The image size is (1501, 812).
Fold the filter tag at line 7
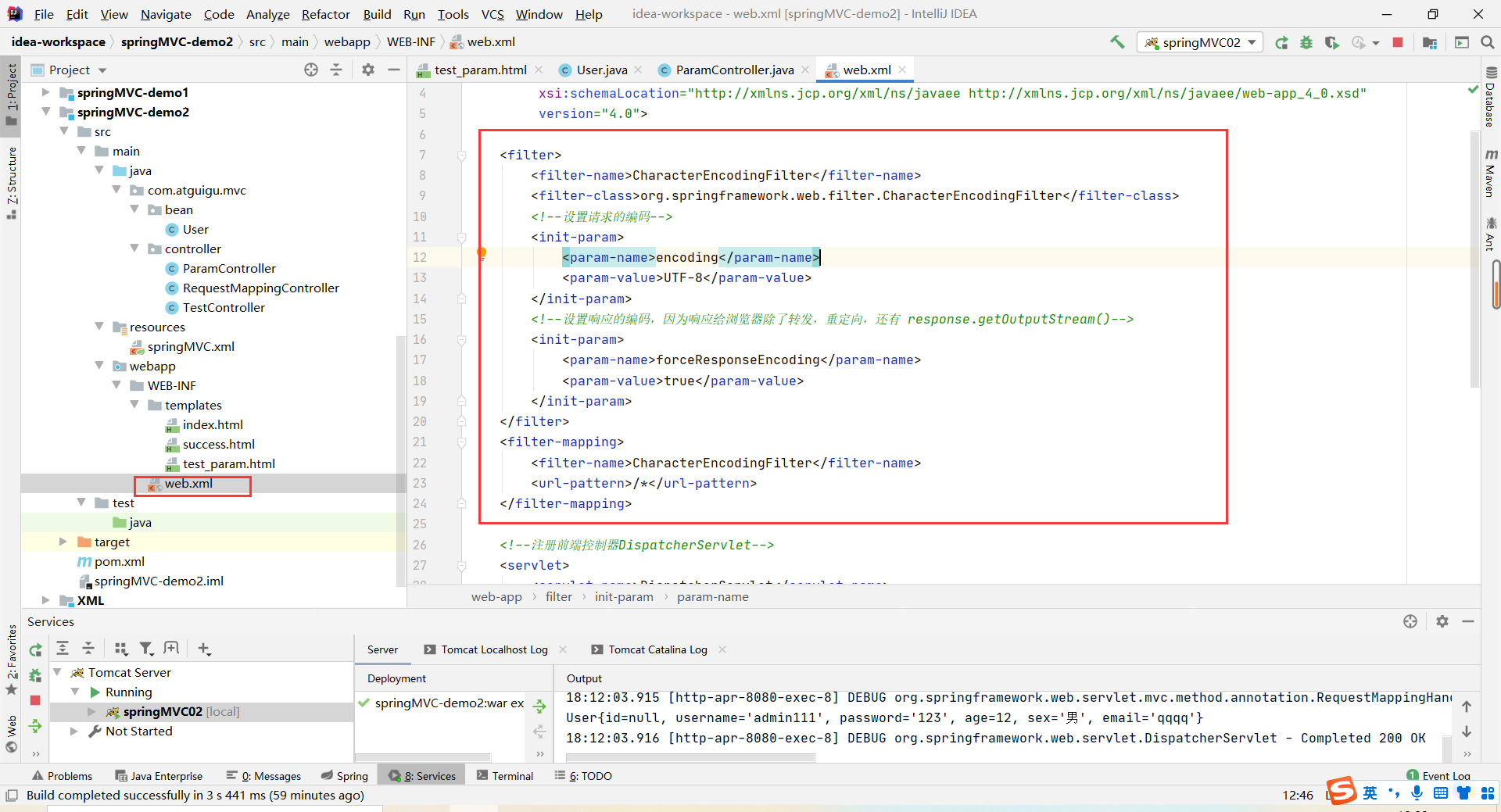pyautogui.click(x=461, y=155)
